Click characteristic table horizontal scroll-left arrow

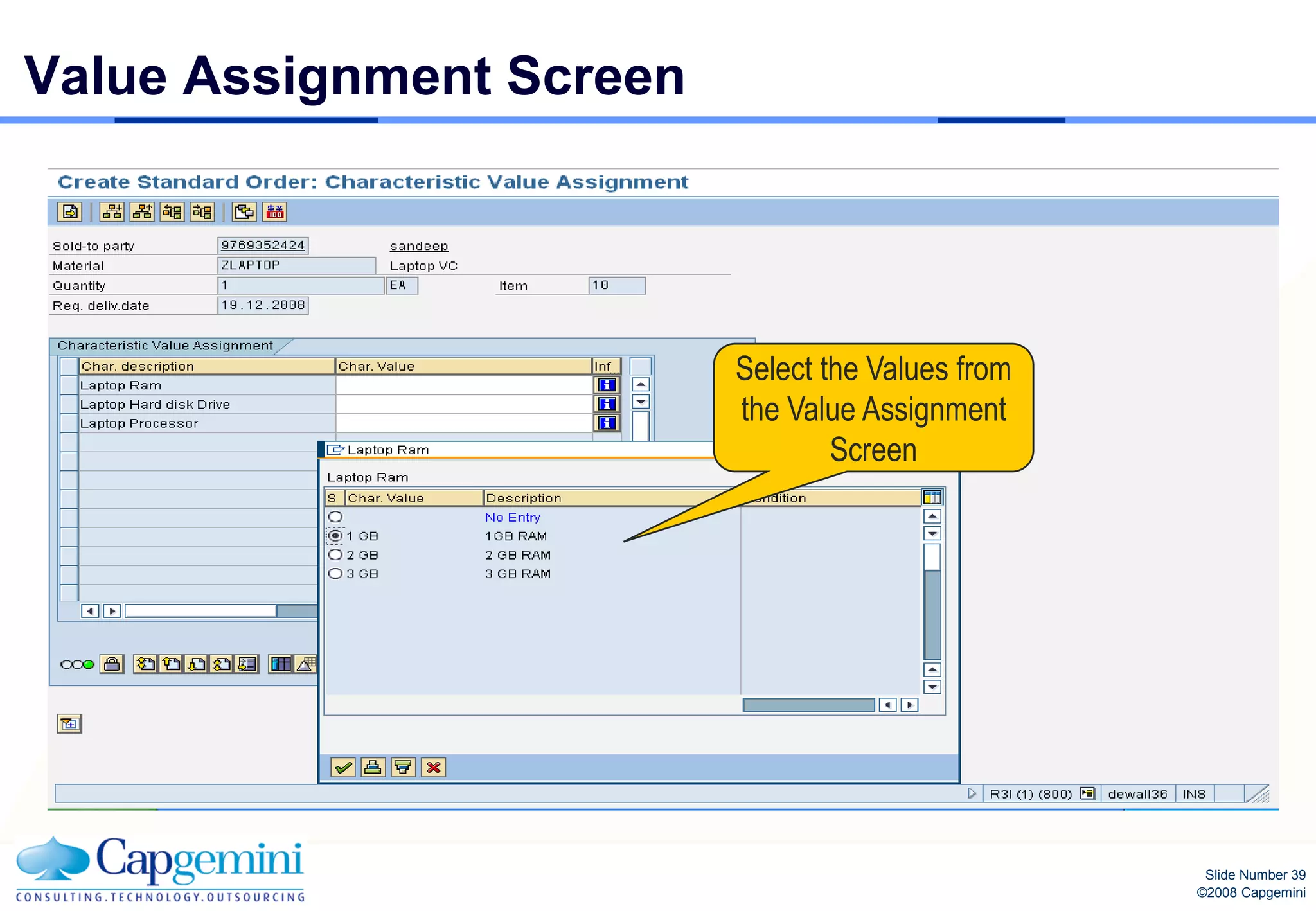point(90,611)
